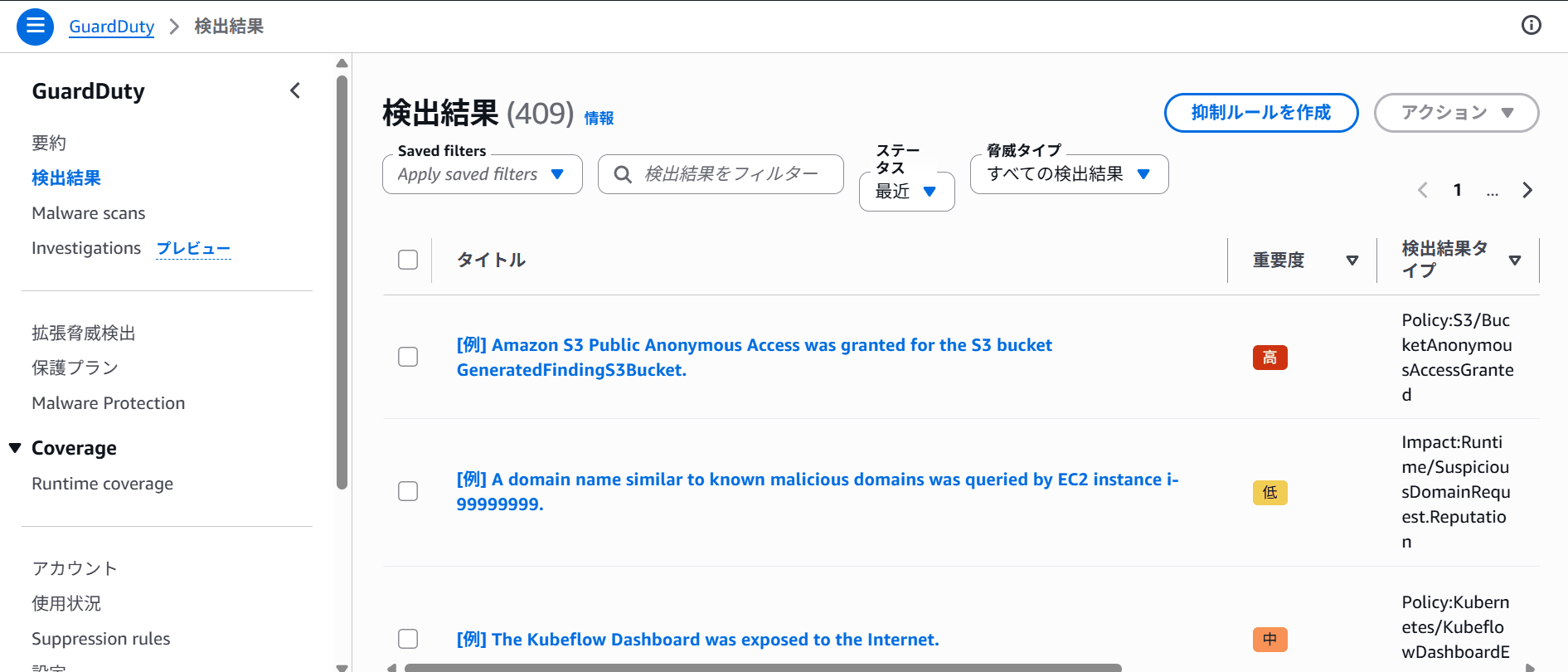The height and width of the screenshot is (672, 1568).
Task: Click the horizontal scrollbar right arrow
Action: point(1531,668)
